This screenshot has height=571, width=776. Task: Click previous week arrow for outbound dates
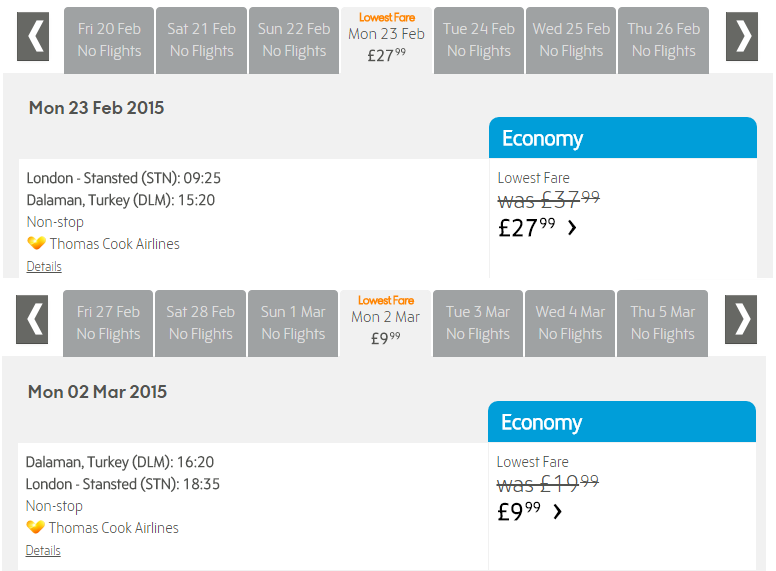pyautogui.click(x=34, y=37)
